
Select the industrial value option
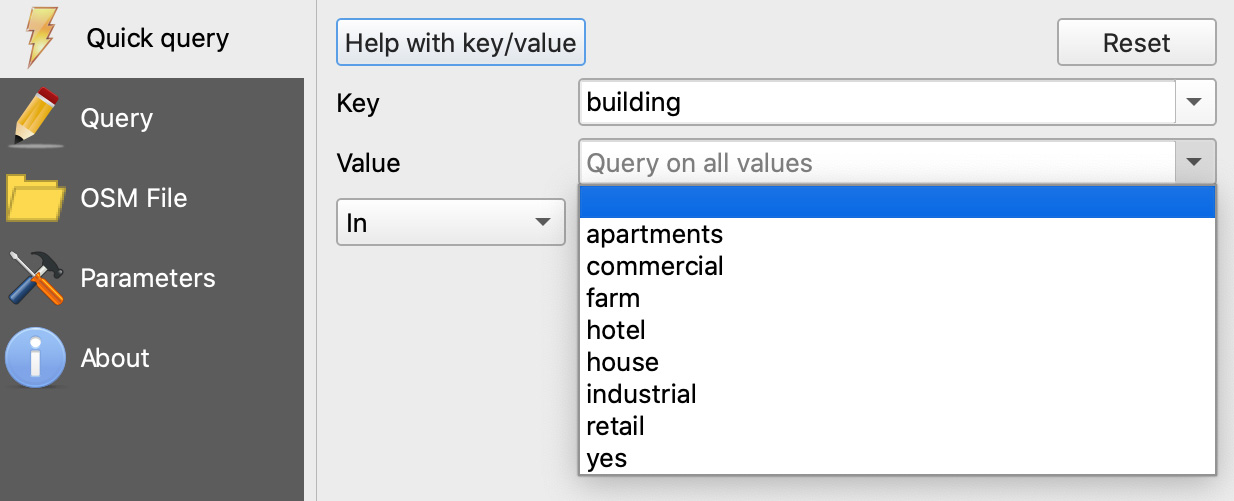897,394
